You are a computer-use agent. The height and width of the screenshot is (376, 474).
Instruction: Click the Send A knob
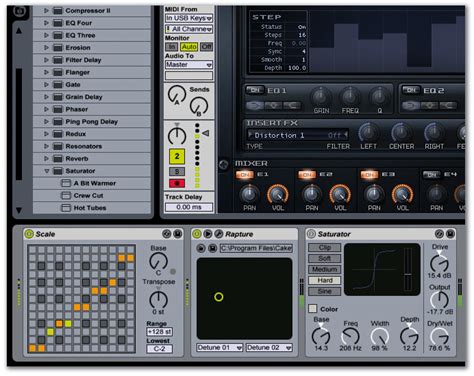[177, 94]
